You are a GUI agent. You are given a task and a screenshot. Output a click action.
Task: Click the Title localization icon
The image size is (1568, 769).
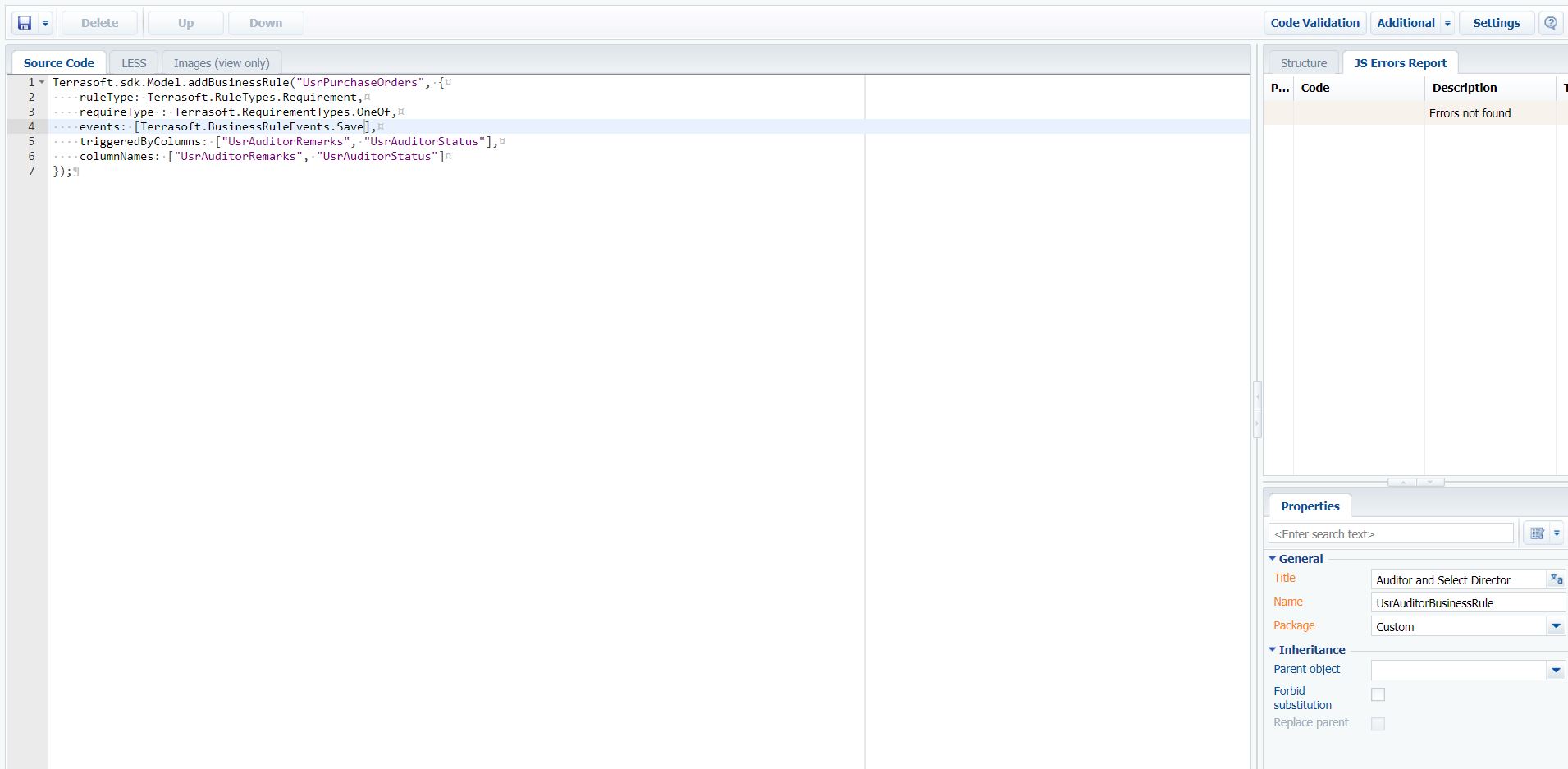(x=1556, y=579)
